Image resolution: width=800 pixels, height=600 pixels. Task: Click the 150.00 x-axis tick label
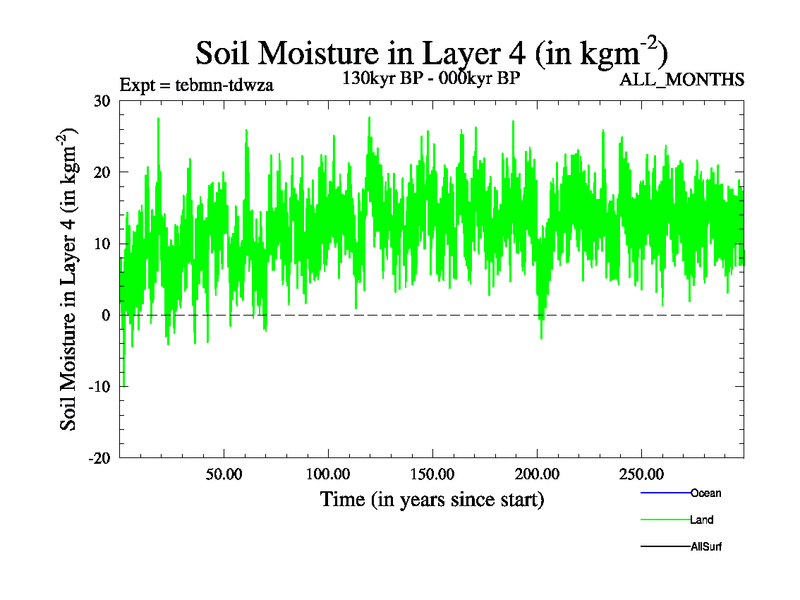pos(432,472)
